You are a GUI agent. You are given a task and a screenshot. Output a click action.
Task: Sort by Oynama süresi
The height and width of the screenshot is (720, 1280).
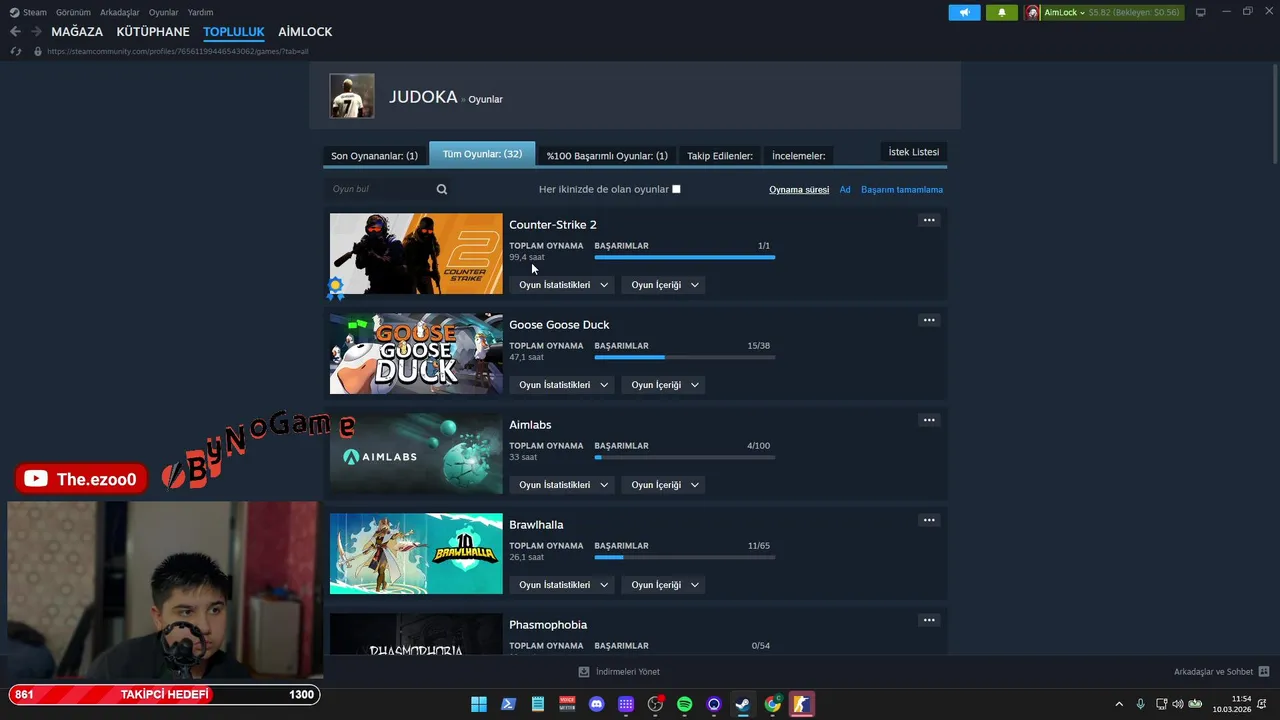coord(799,189)
